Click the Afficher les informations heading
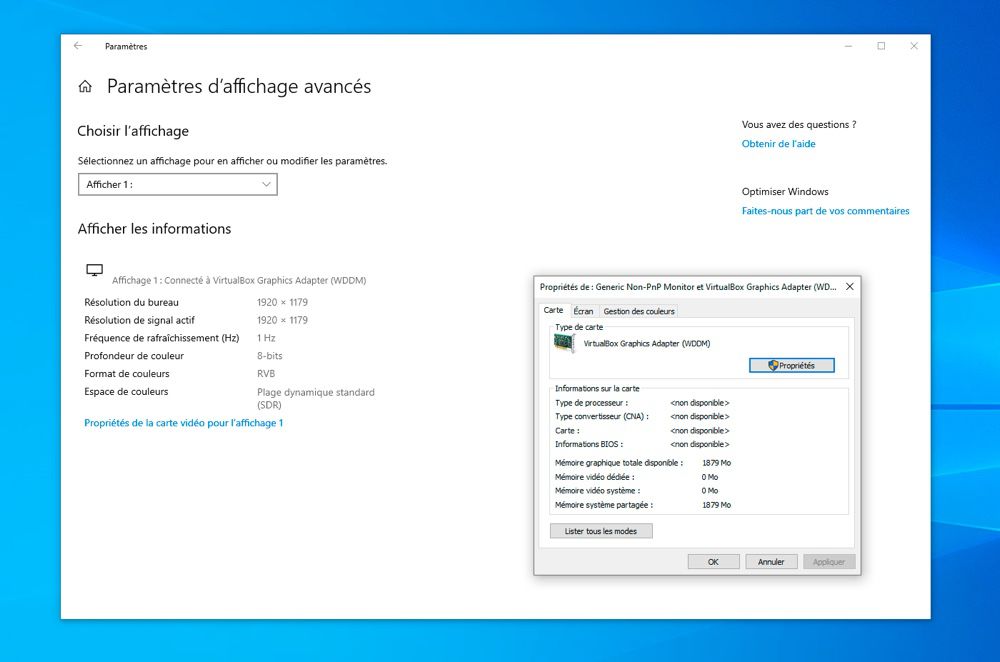The height and width of the screenshot is (662, 1000). [154, 229]
